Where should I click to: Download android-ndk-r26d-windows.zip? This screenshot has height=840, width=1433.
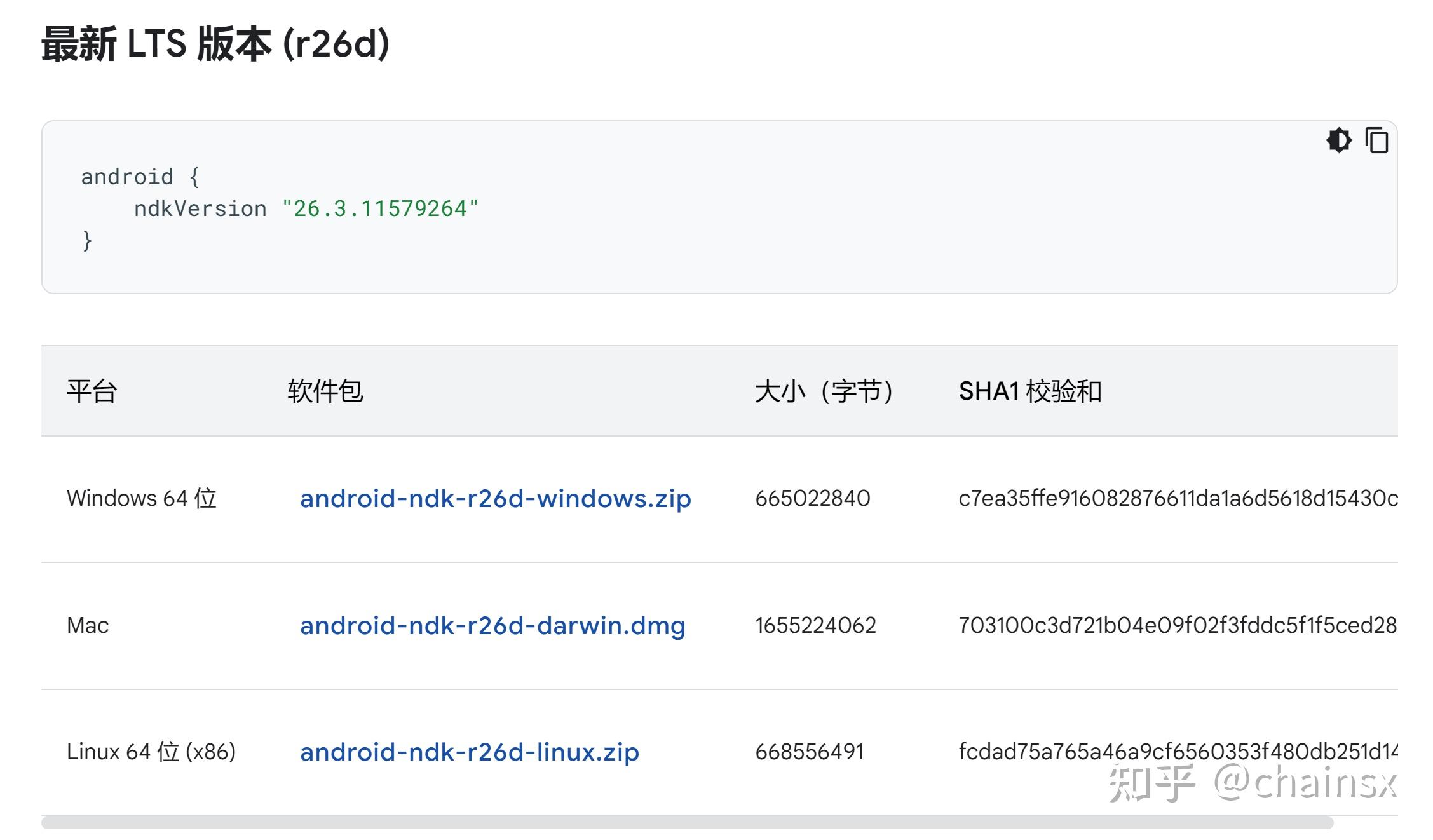(x=495, y=499)
